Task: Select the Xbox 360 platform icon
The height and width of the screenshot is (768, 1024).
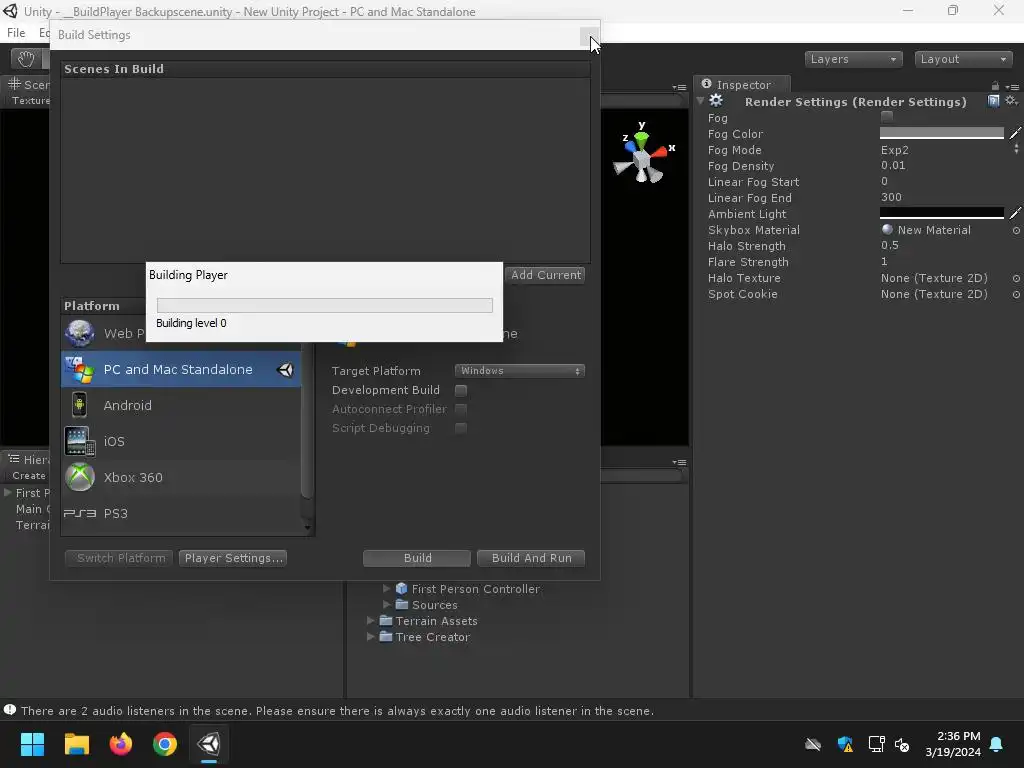Action: click(80, 477)
